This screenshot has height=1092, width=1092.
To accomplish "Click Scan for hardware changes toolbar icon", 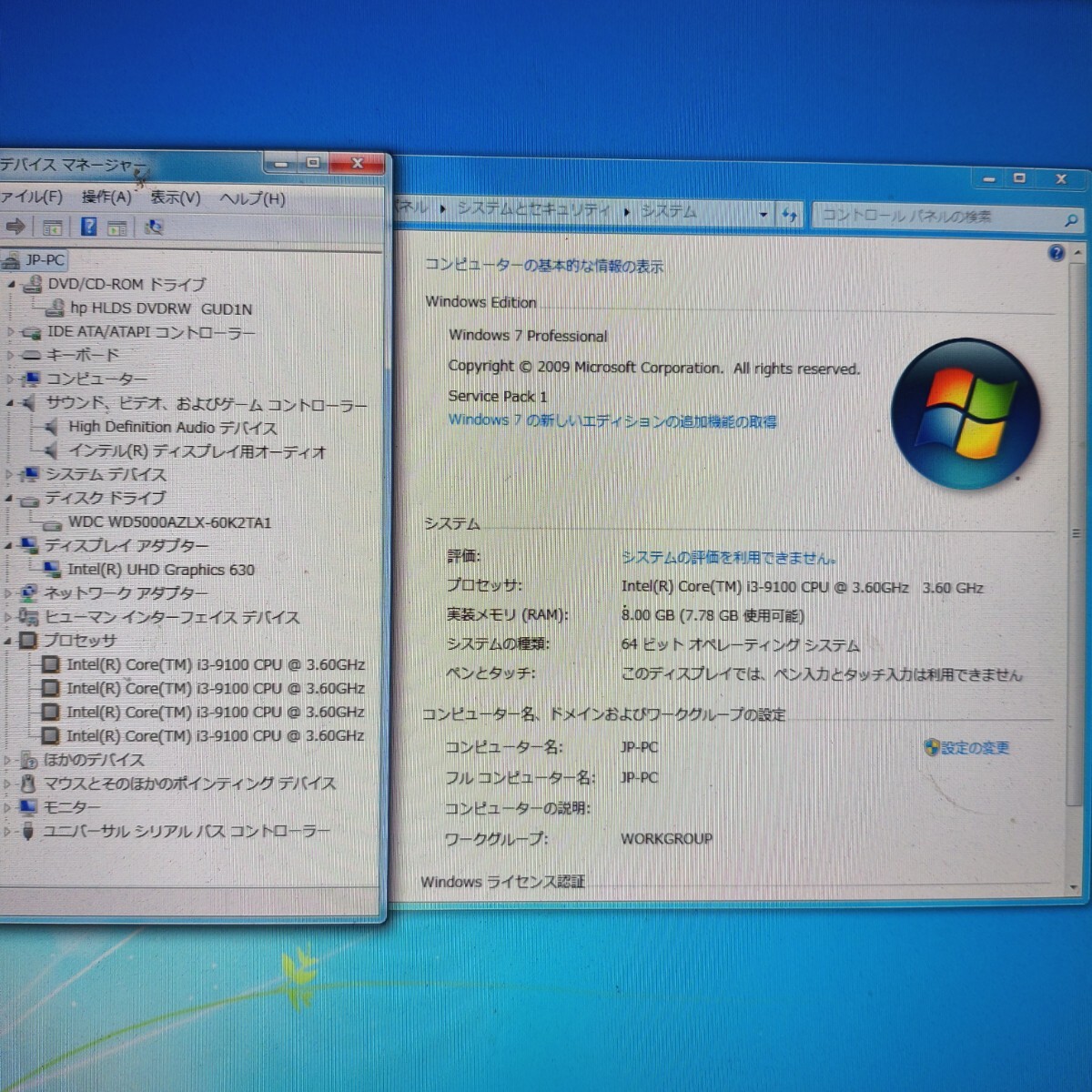I will tap(153, 227).
